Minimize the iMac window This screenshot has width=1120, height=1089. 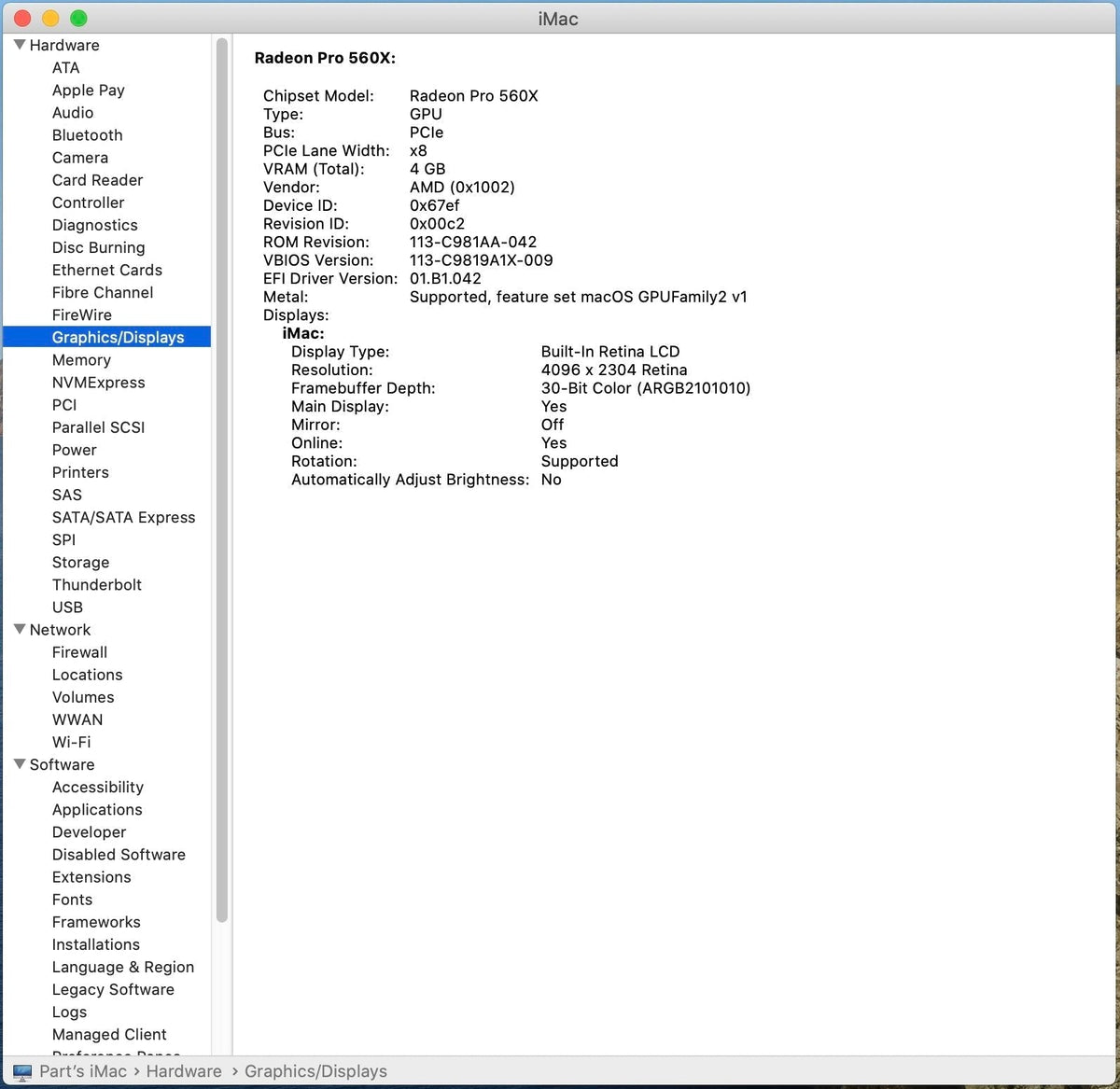(x=49, y=18)
